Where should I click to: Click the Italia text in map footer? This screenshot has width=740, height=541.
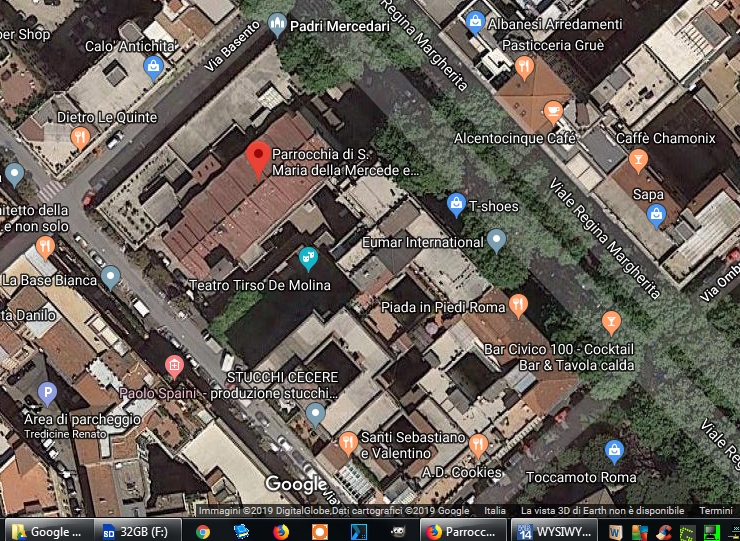(495, 511)
